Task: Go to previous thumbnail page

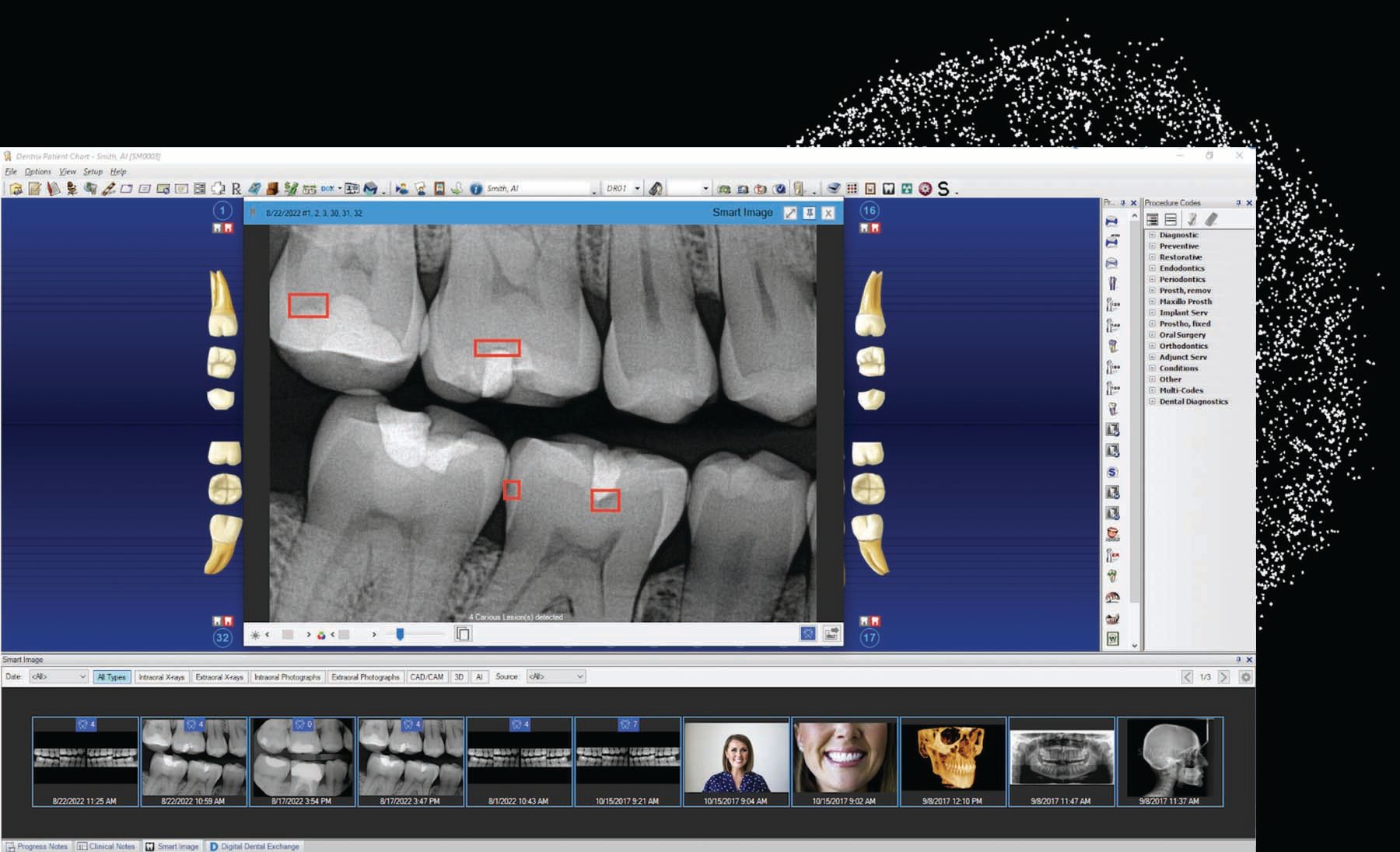Action: (x=1187, y=677)
